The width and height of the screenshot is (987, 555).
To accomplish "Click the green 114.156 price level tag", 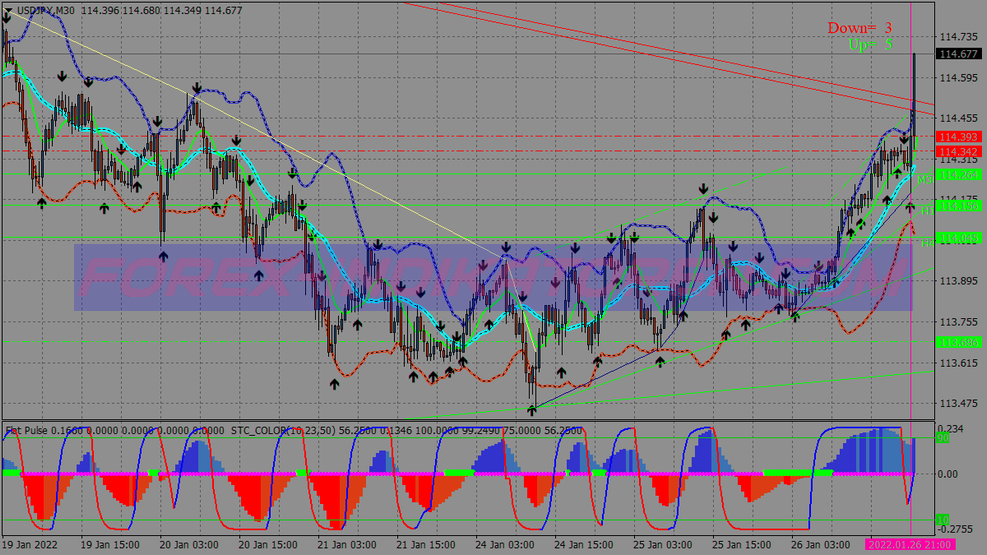I will pos(958,206).
